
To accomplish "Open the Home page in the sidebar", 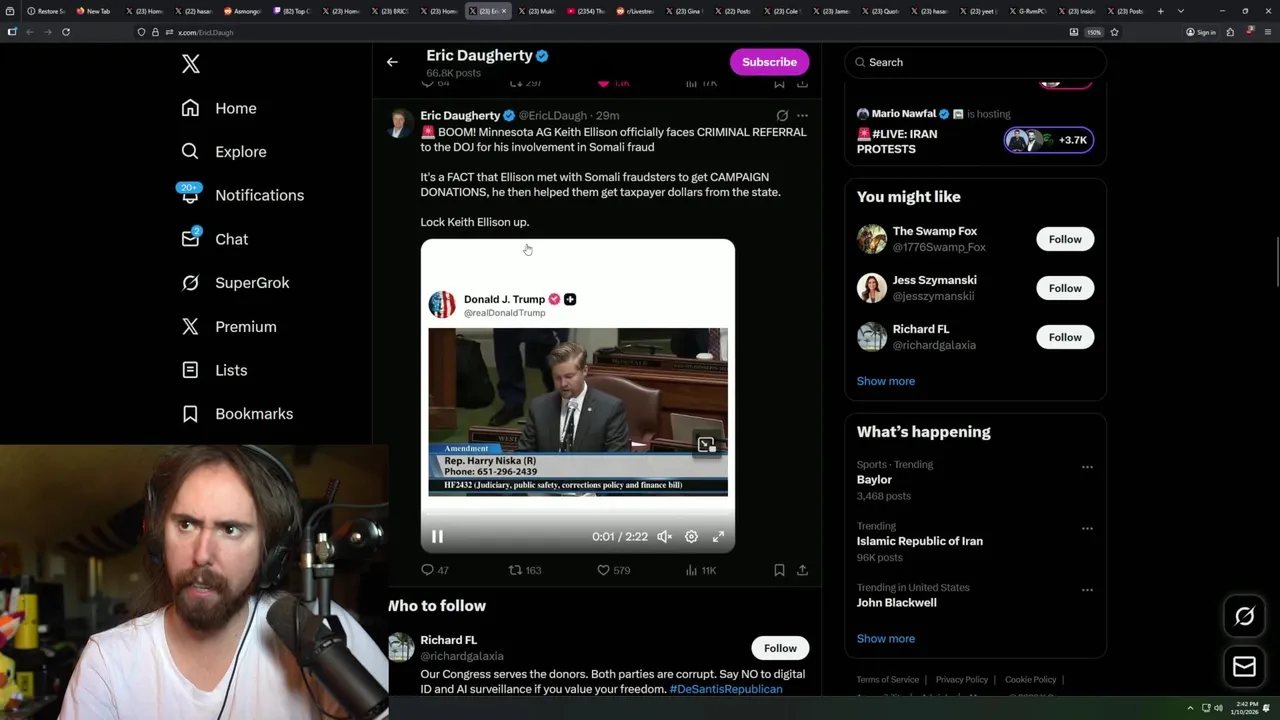I will [x=219, y=108].
